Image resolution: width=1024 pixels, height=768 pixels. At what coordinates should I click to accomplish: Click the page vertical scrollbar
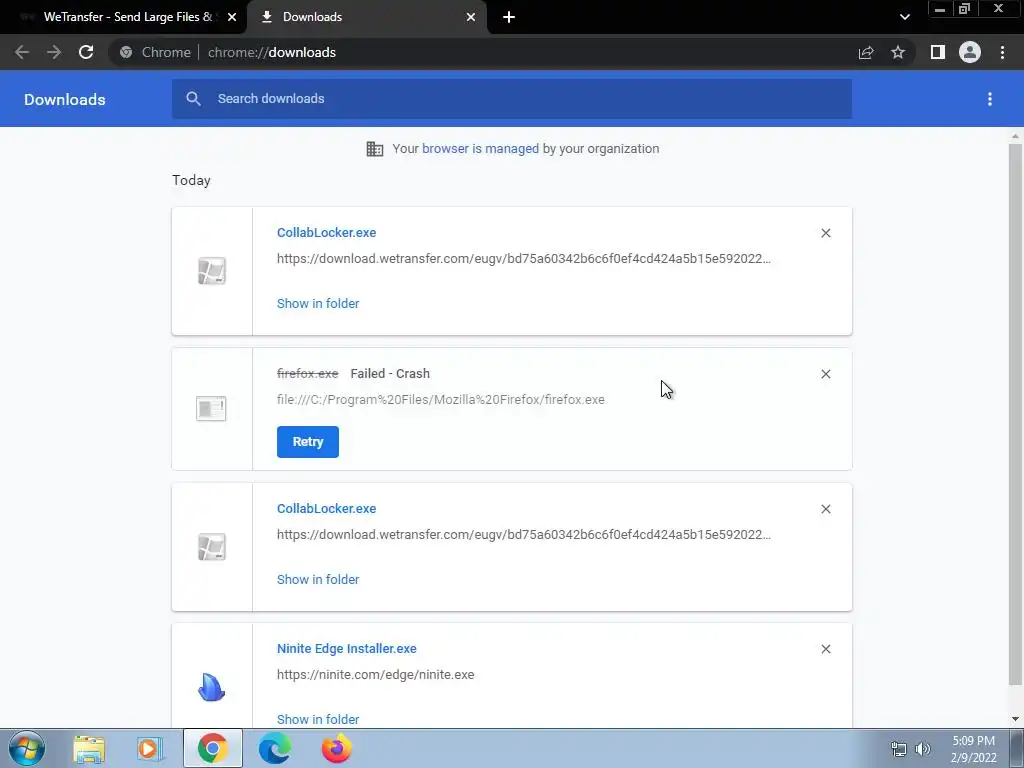coord(1015,415)
